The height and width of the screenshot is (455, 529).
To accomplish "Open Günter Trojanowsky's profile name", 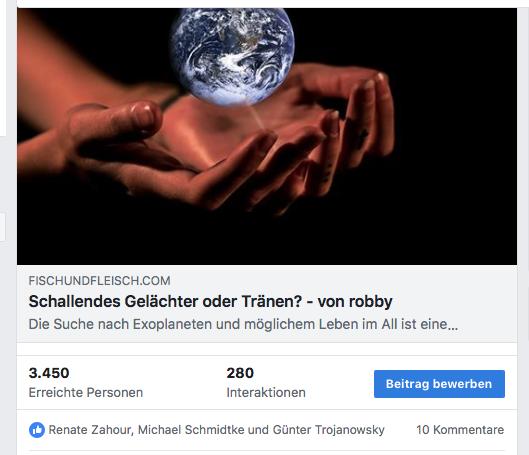I will pyautogui.click(x=329, y=430).
